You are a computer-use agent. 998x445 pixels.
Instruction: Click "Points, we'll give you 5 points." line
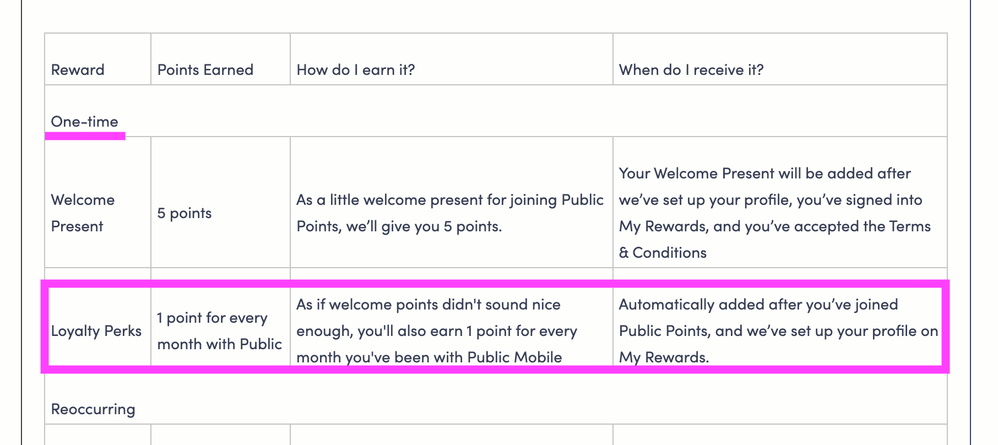399,226
